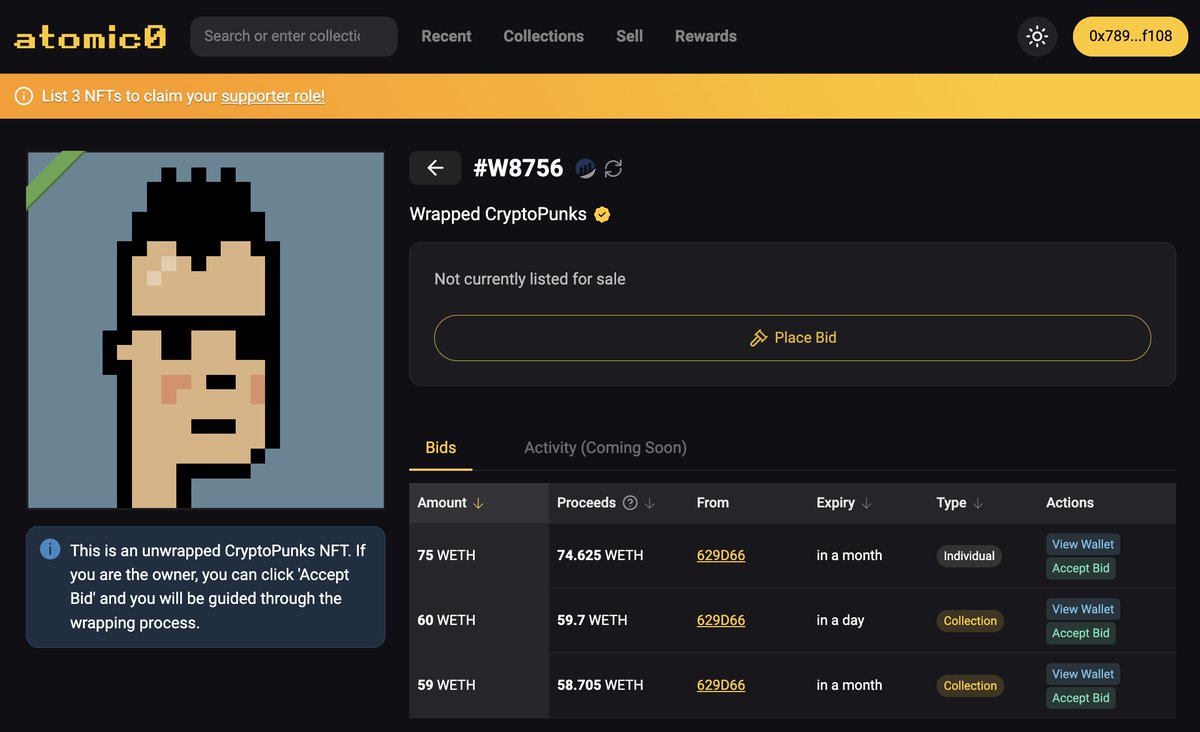Open the 629D66 bidder wallet link
Screen dimensions: 1200x732
point(721,555)
